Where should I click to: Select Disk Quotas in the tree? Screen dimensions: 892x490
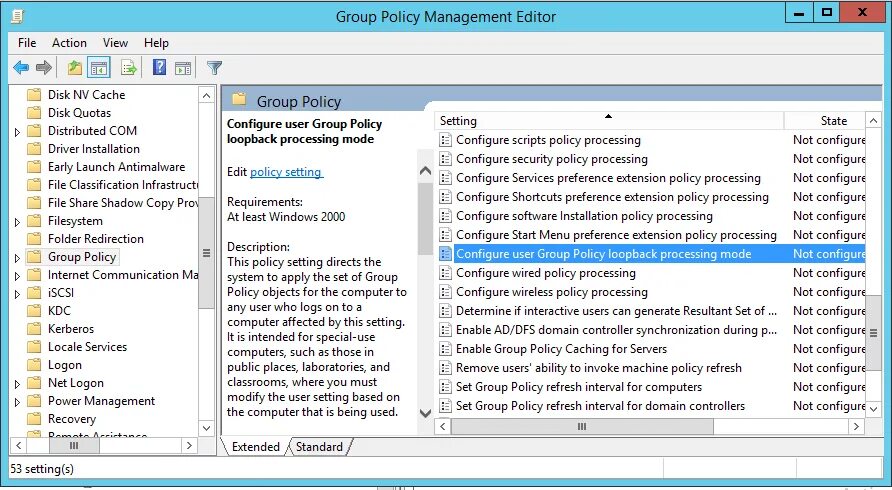[x=79, y=113]
